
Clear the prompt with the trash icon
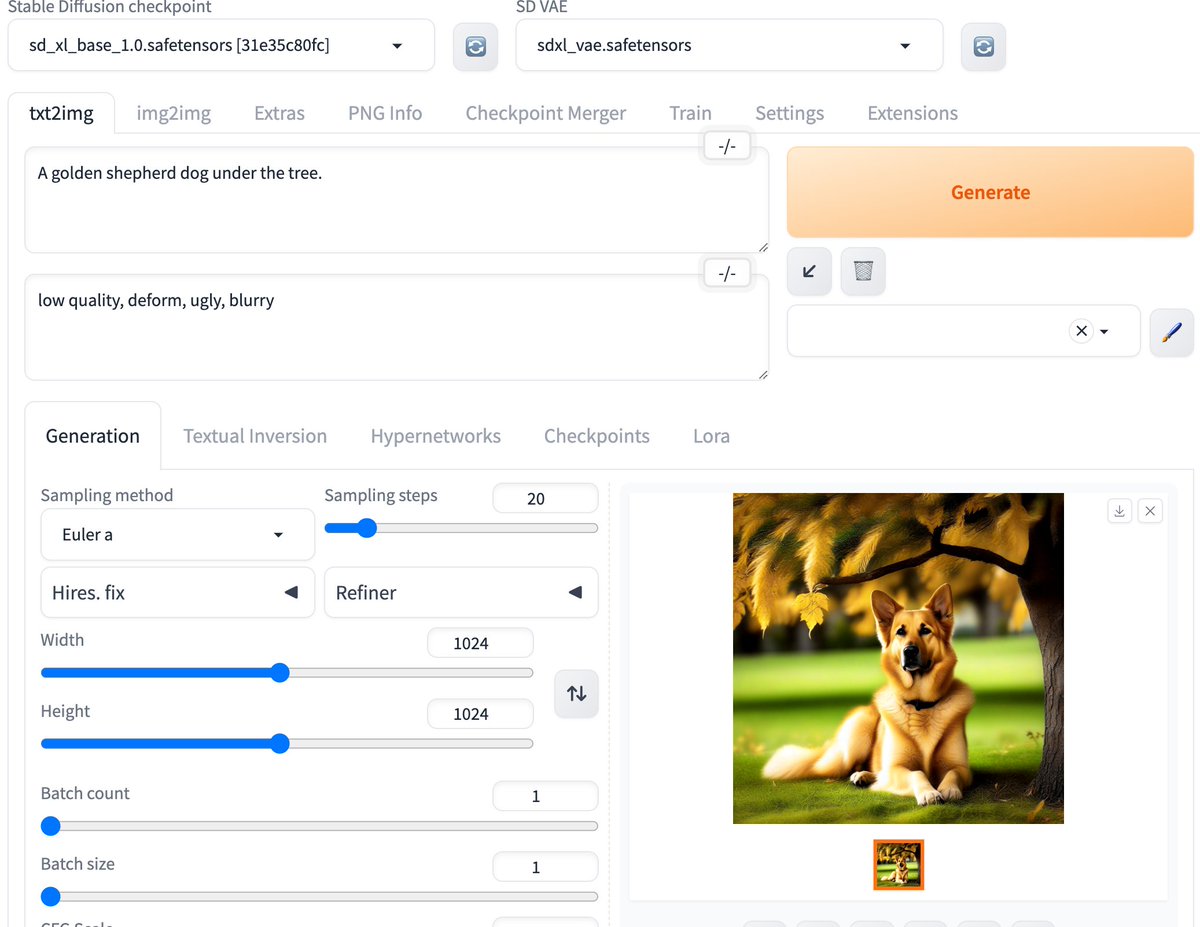[x=863, y=271]
